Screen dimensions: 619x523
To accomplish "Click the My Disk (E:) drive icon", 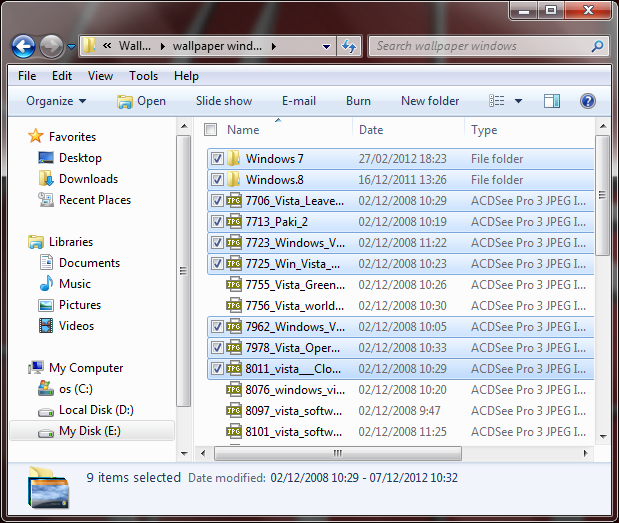I will [x=46, y=433].
